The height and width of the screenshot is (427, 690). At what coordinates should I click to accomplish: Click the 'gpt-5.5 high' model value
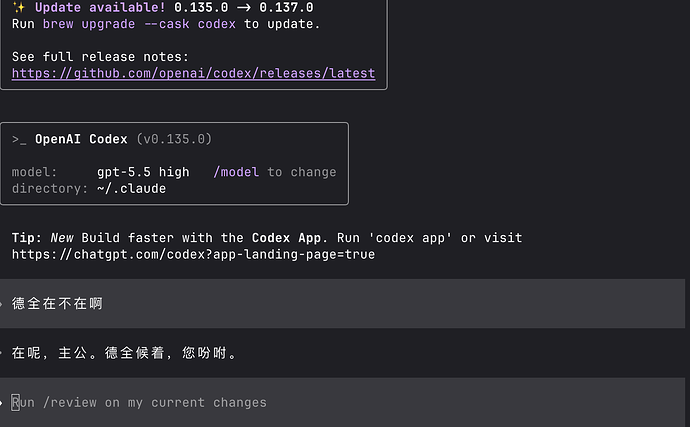143,172
